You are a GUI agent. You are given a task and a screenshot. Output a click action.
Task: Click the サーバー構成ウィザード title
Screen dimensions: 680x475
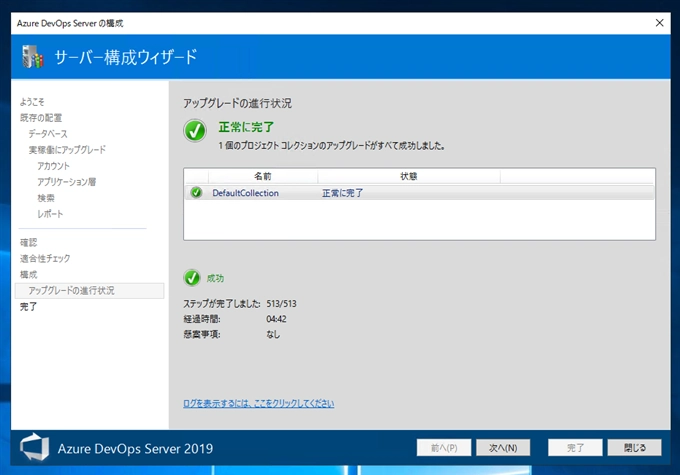pyautogui.click(x=125, y=57)
